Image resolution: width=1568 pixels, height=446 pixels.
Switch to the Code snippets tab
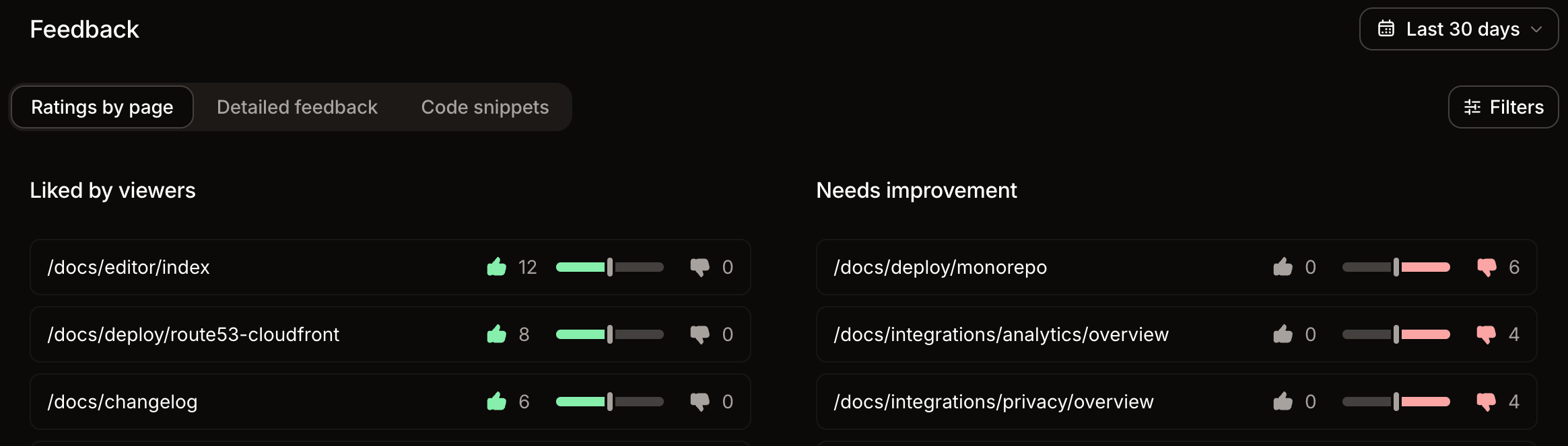click(485, 107)
